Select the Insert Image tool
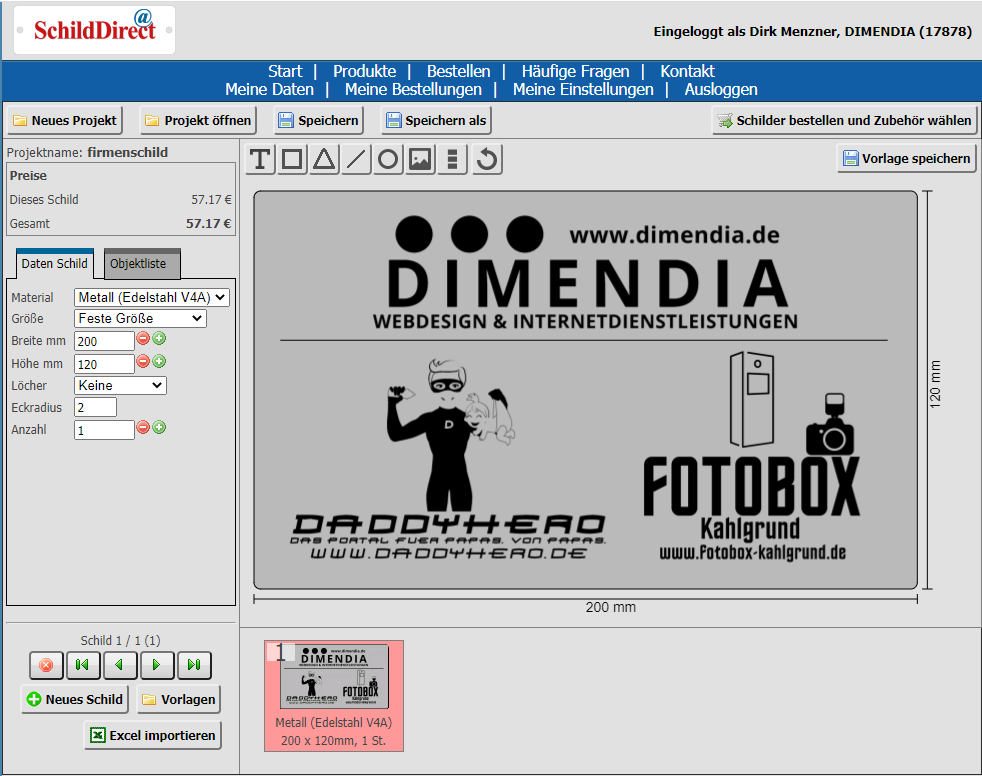982x776 pixels. click(x=420, y=159)
